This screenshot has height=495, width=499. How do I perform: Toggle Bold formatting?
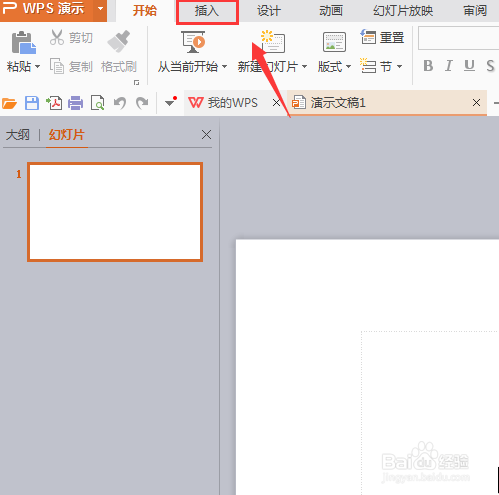[x=428, y=66]
